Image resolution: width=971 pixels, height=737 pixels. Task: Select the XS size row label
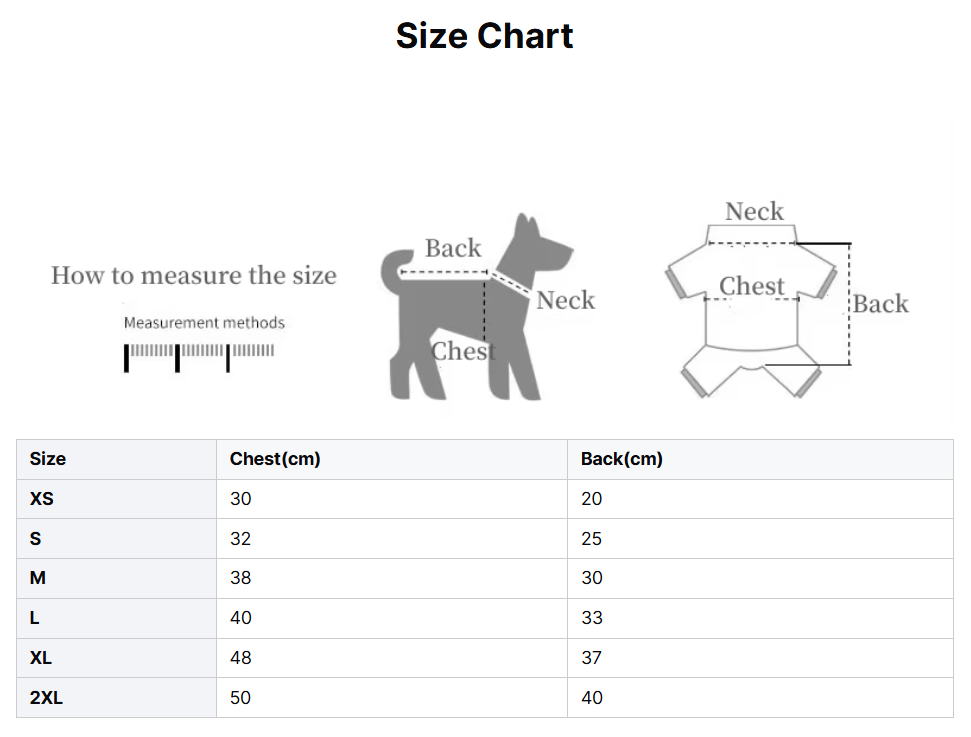42,499
